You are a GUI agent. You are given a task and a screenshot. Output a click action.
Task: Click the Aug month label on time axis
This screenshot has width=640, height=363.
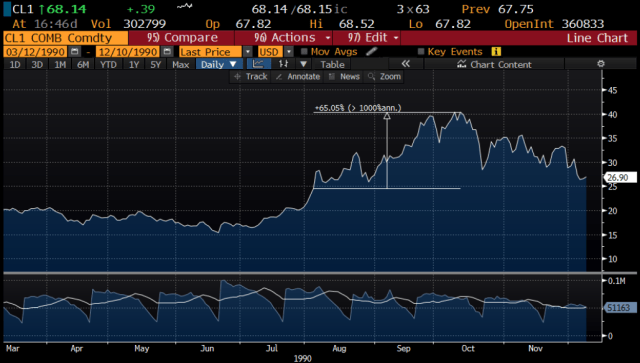(339, 348)
